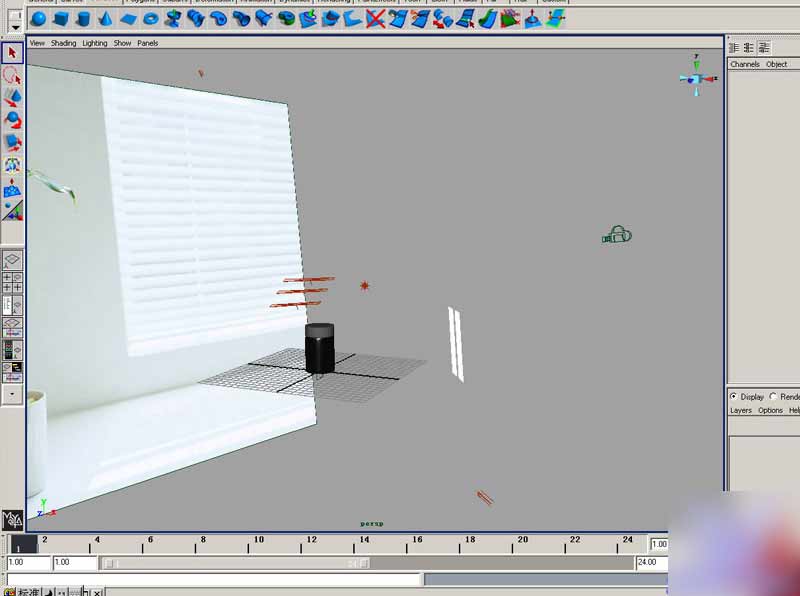This screenshot has height=596, width=800.
Task: Click the green and blue ring shelf icon
Action: pyautogui.click(x=287, y=19)
